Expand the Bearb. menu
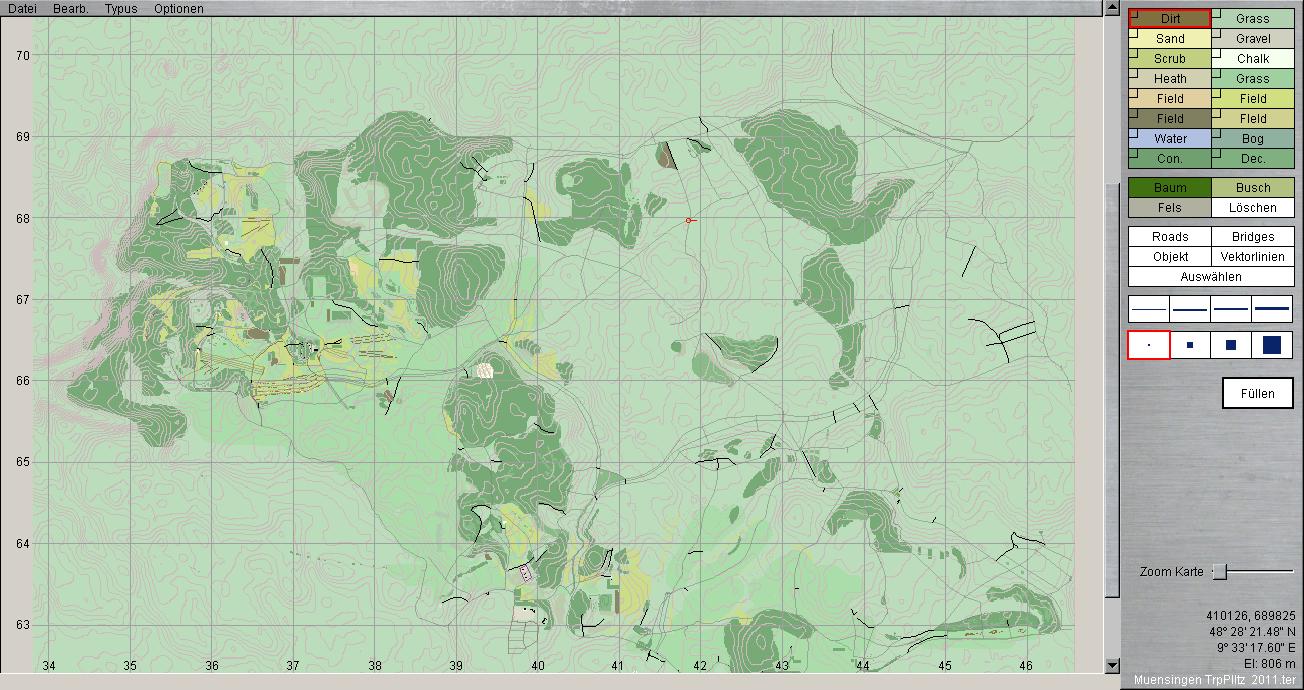This screenshot has width=1304, height=690. [x=71, y=9]
